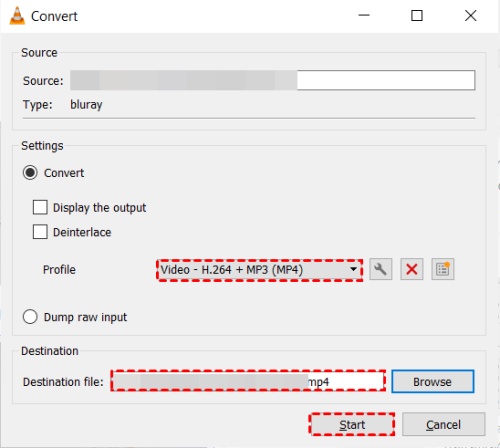This screenshot has width=500, height=448.
Task: Click the 'Profile' label
Action: (59, 269)
